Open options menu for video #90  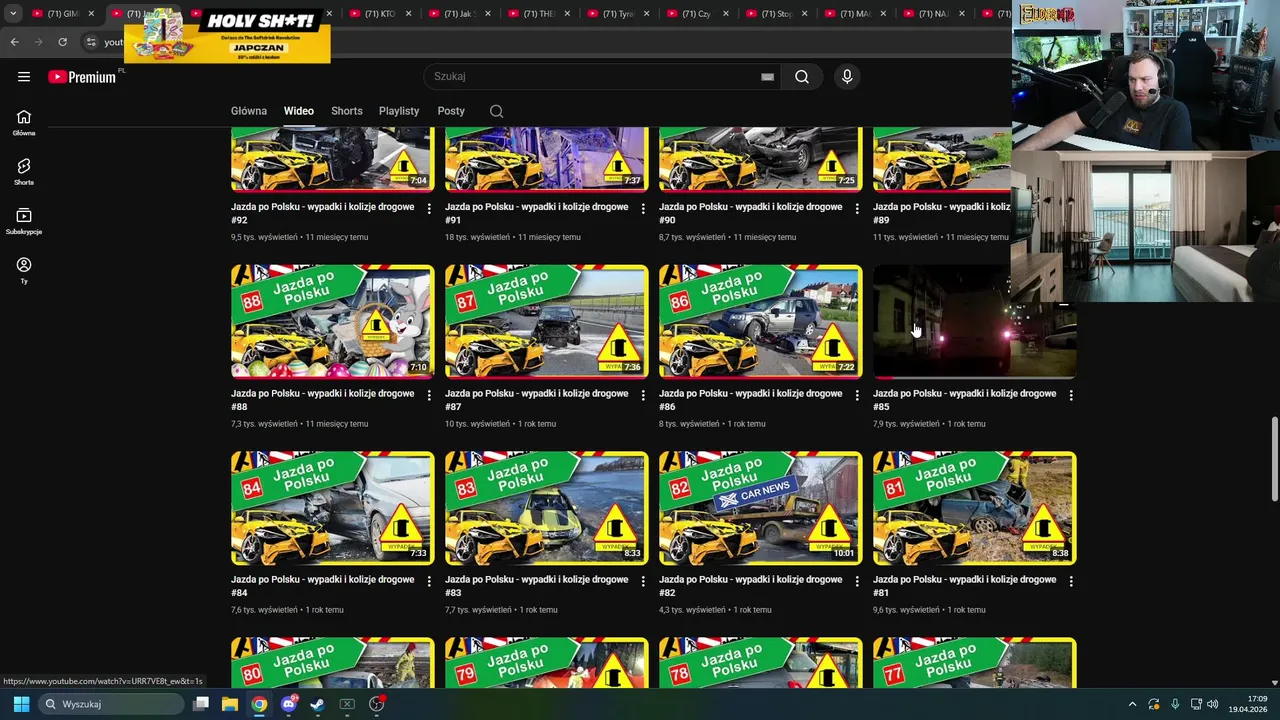pyautogui.click(x=857, y=208)
